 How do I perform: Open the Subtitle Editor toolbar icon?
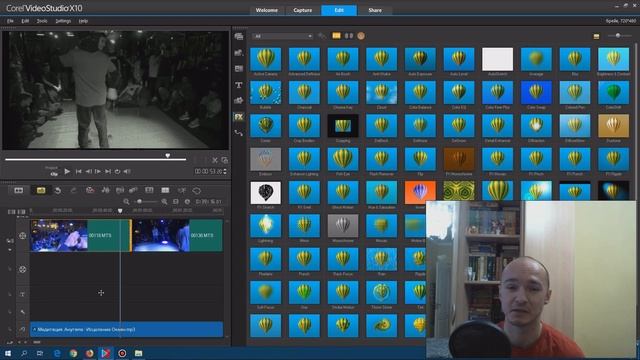coord(149,191)
